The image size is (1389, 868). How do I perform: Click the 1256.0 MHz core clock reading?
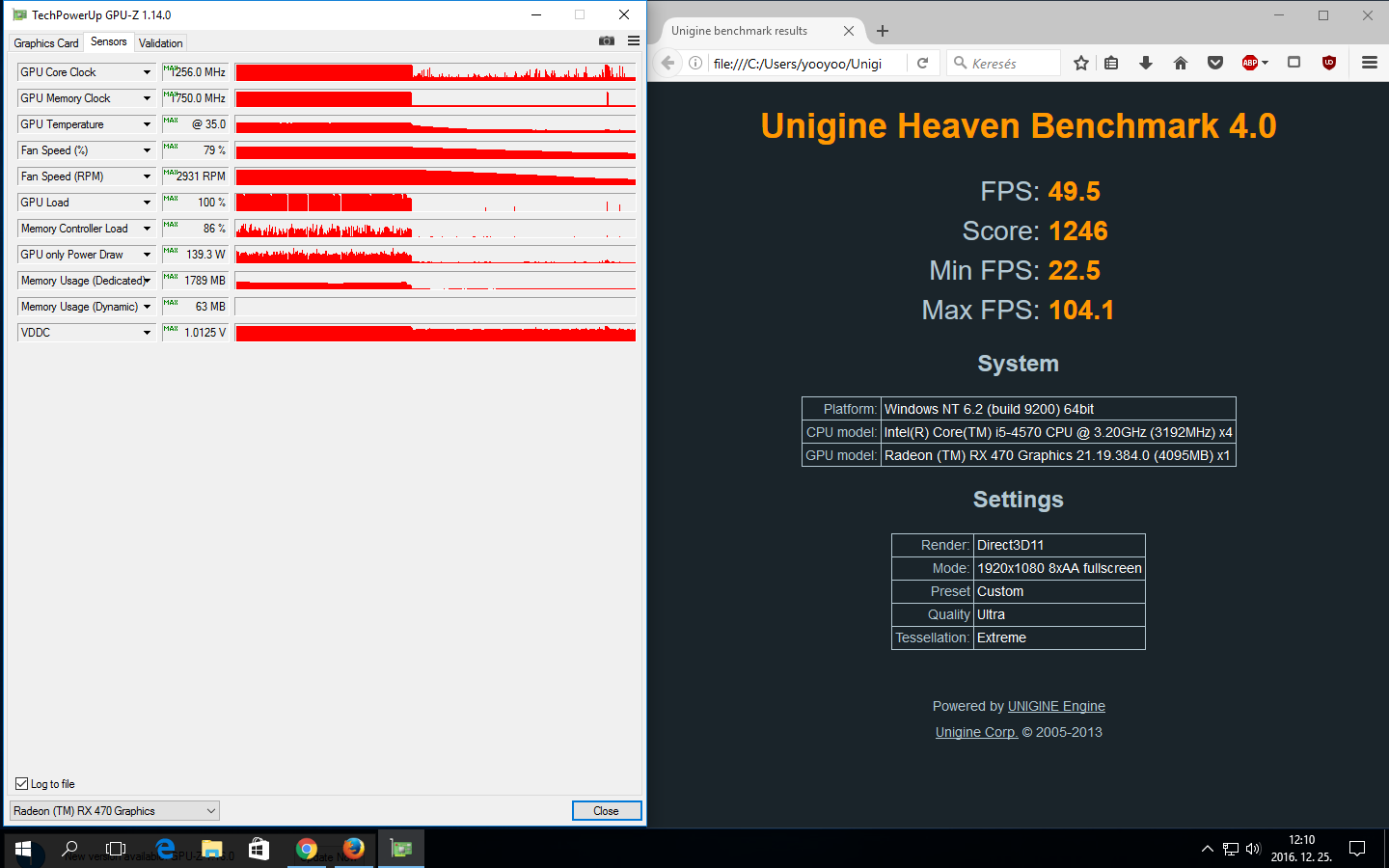tap(195, 72)
